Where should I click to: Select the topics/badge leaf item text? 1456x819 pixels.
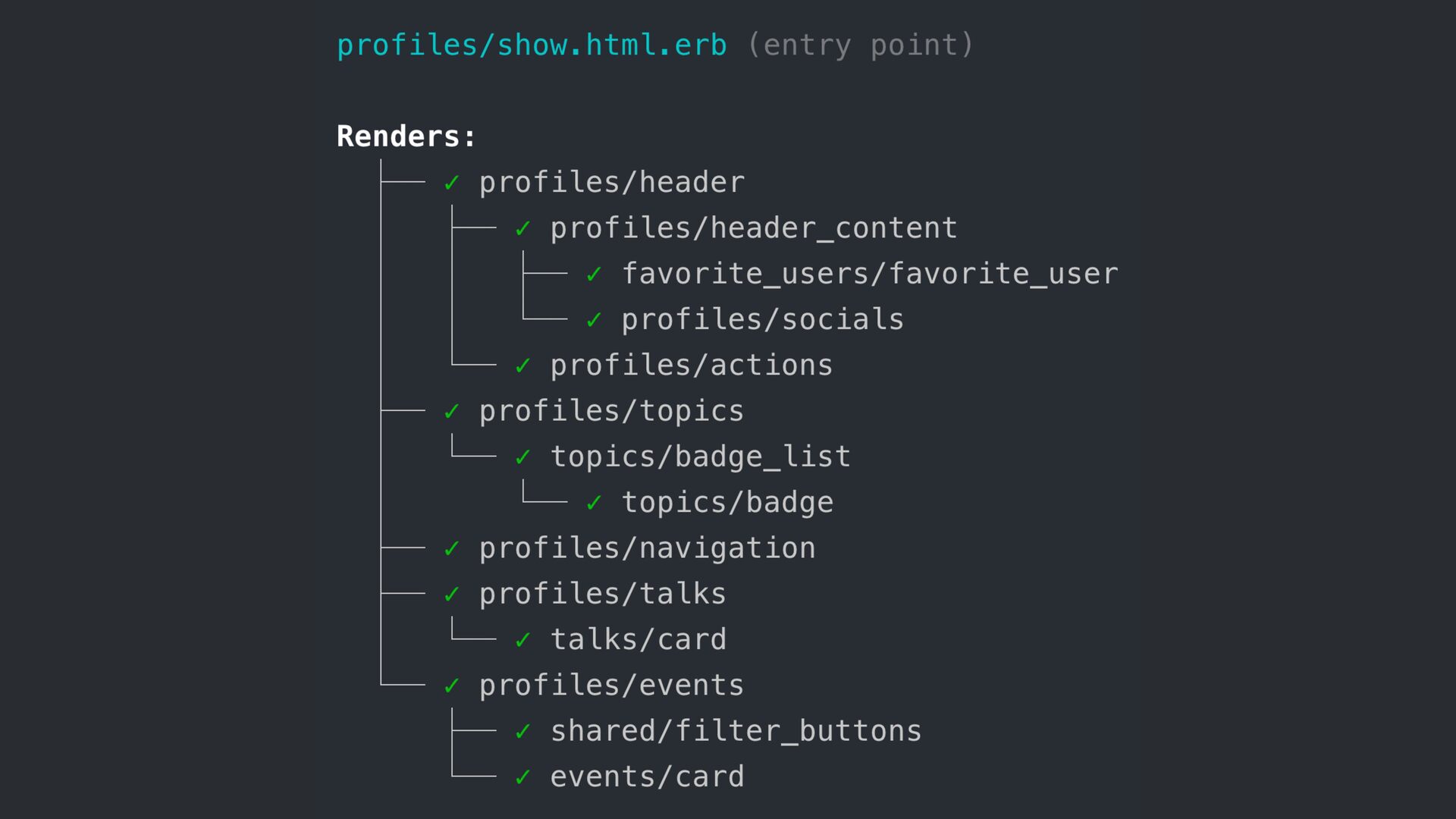coord(727,503)
